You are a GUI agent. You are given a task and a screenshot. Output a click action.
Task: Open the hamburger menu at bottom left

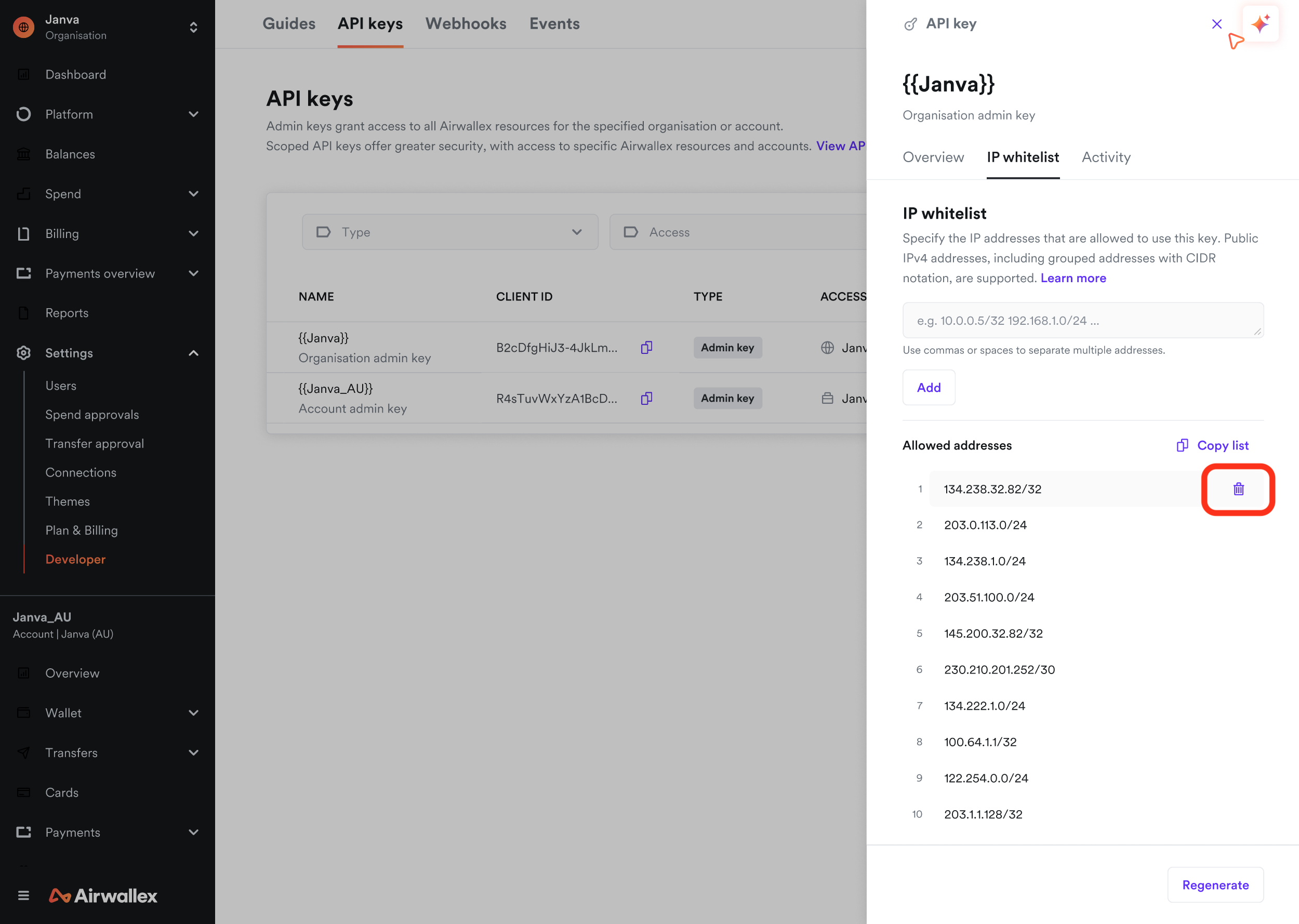click(x=23, y=895)
